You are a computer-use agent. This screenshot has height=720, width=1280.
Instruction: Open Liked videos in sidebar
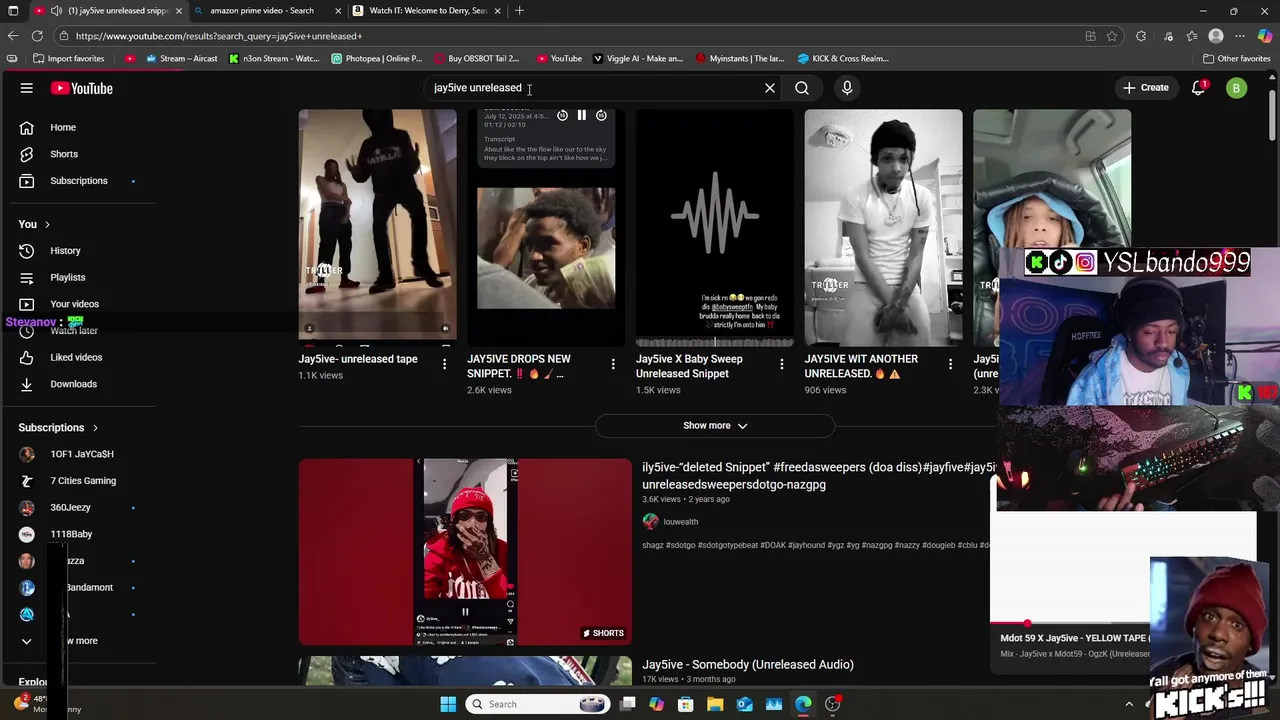coord(78,357)
